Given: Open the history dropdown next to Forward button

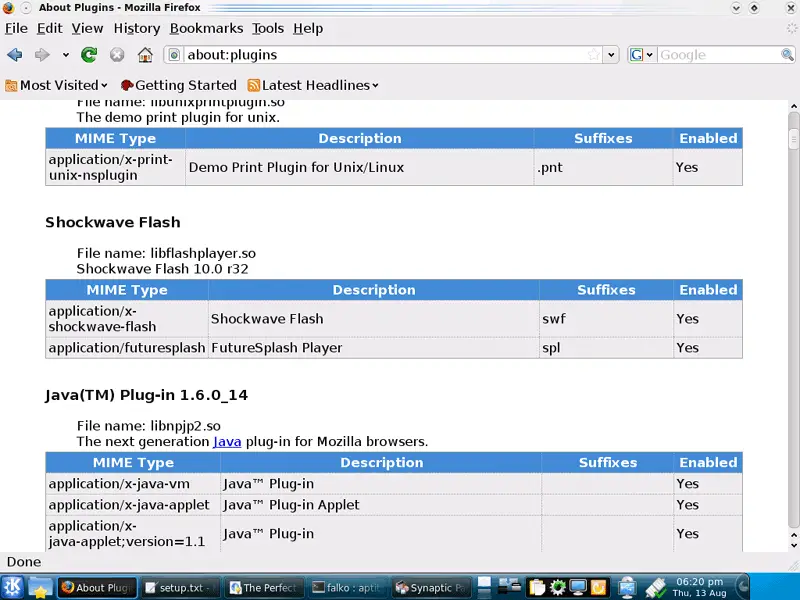Looking at the screenshot, I should point(66,55).
